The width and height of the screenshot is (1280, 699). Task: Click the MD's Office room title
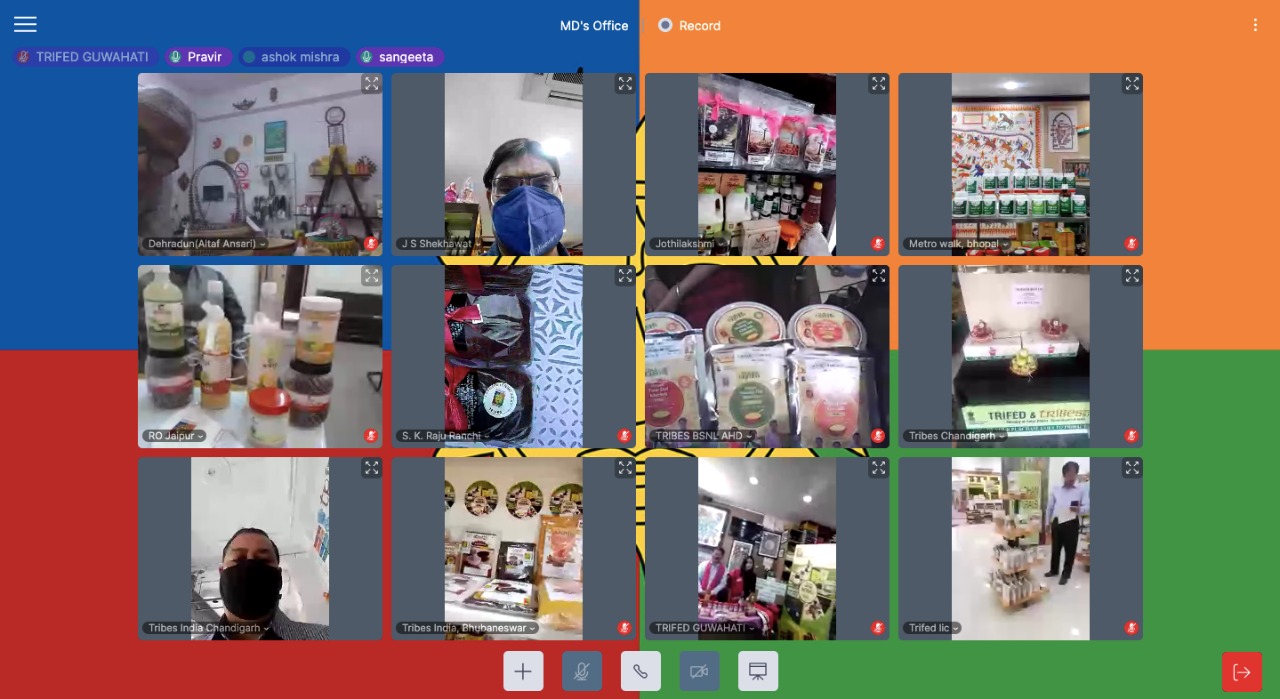coord(594,26)
